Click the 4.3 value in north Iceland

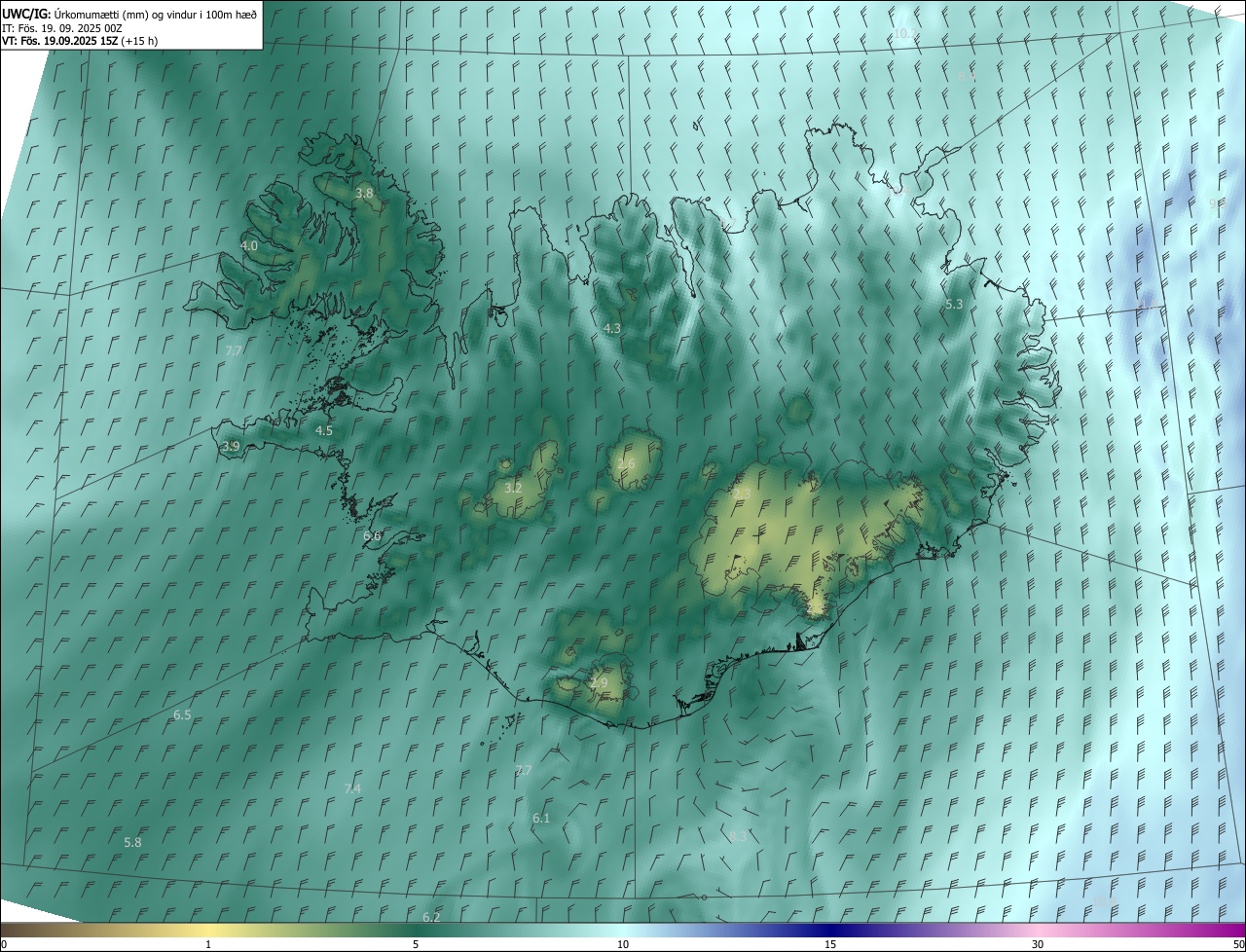pos(612,329)
